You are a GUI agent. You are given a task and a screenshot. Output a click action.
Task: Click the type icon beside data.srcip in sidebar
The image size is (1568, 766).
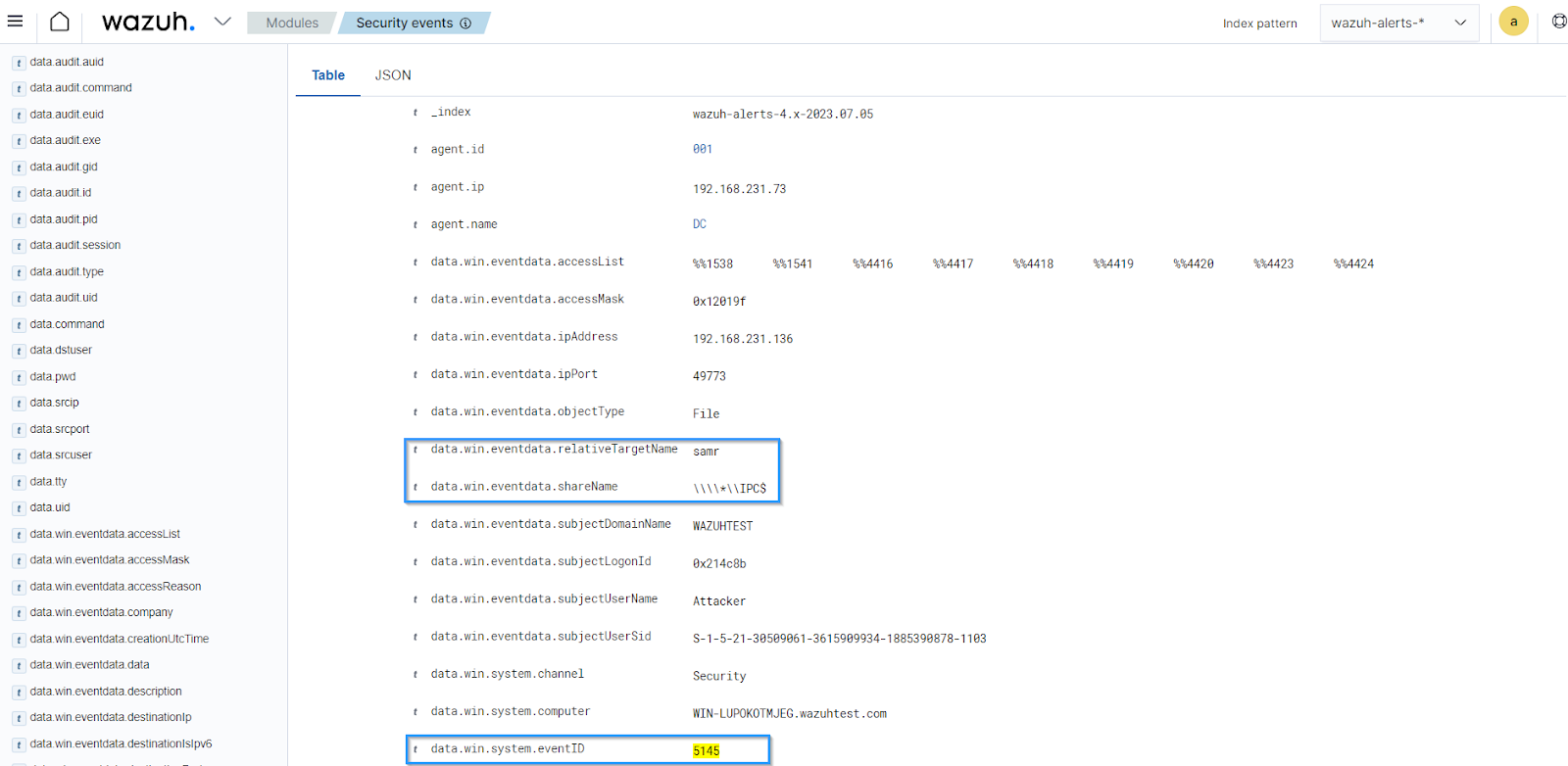point(19,404)
